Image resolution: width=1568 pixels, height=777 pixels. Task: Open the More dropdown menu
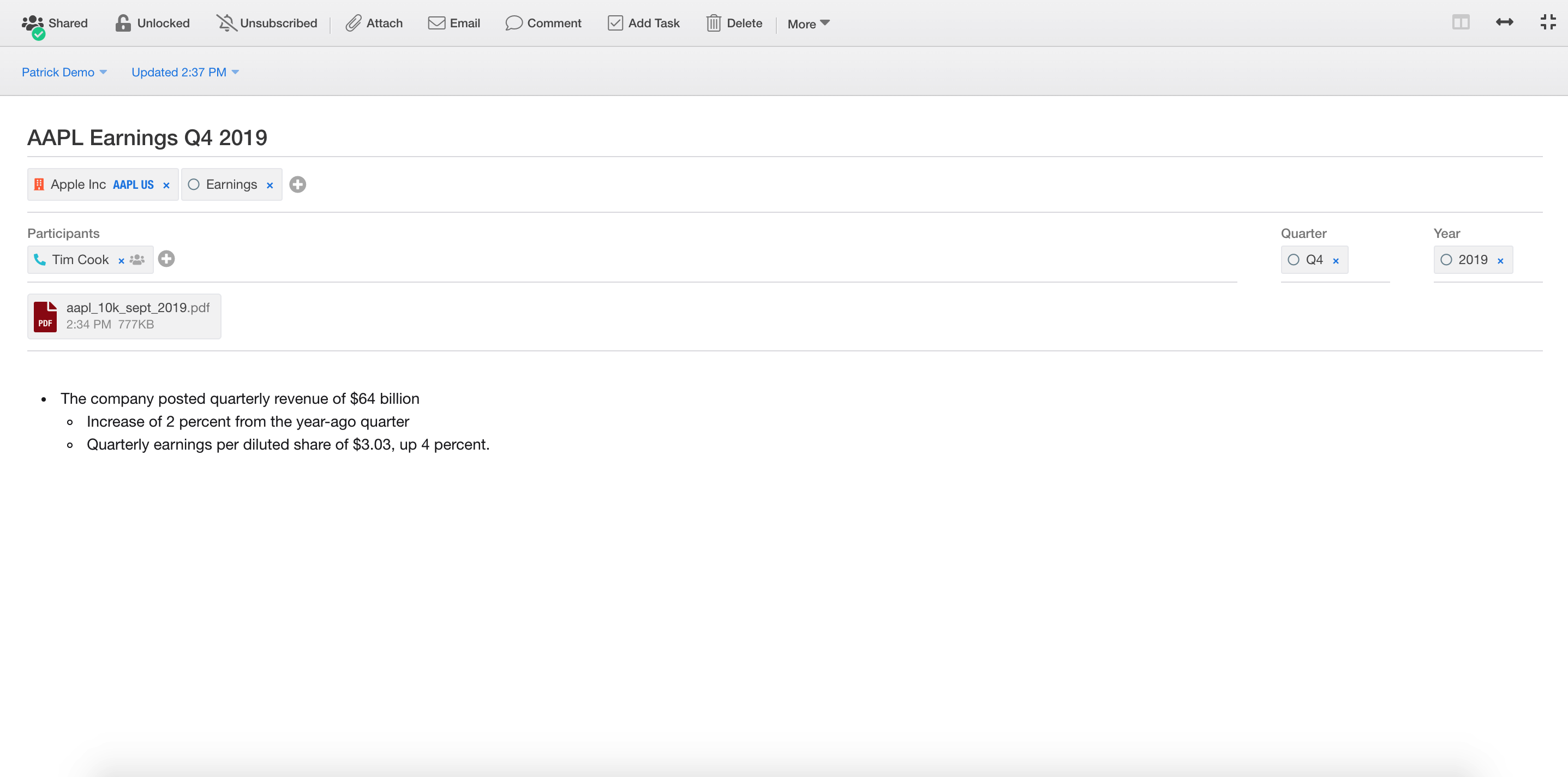tap(808, 24)
